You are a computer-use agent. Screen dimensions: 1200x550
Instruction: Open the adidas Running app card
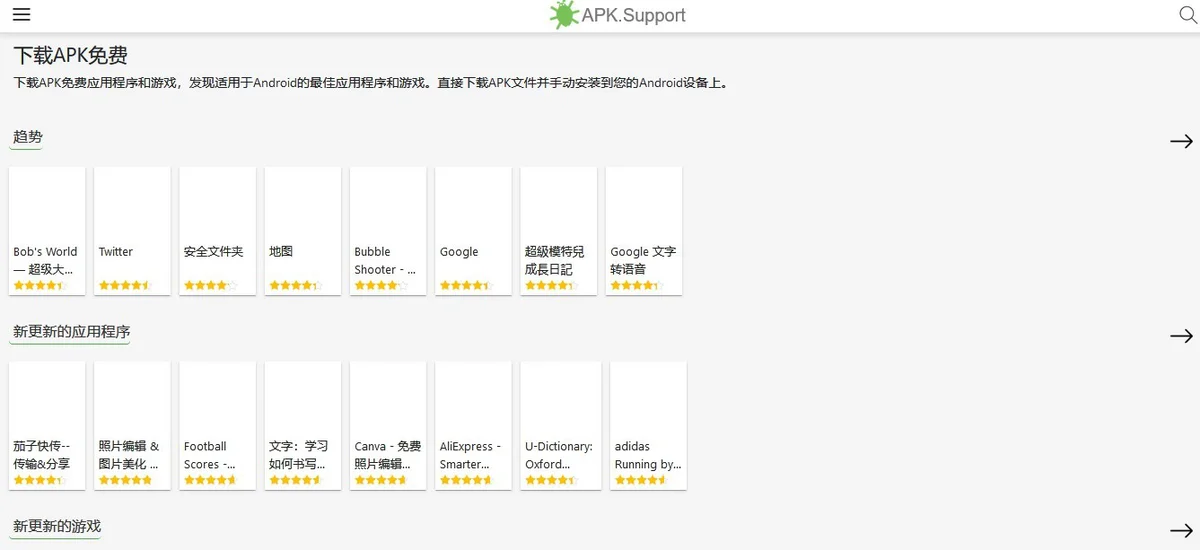[x=648, y=426]
